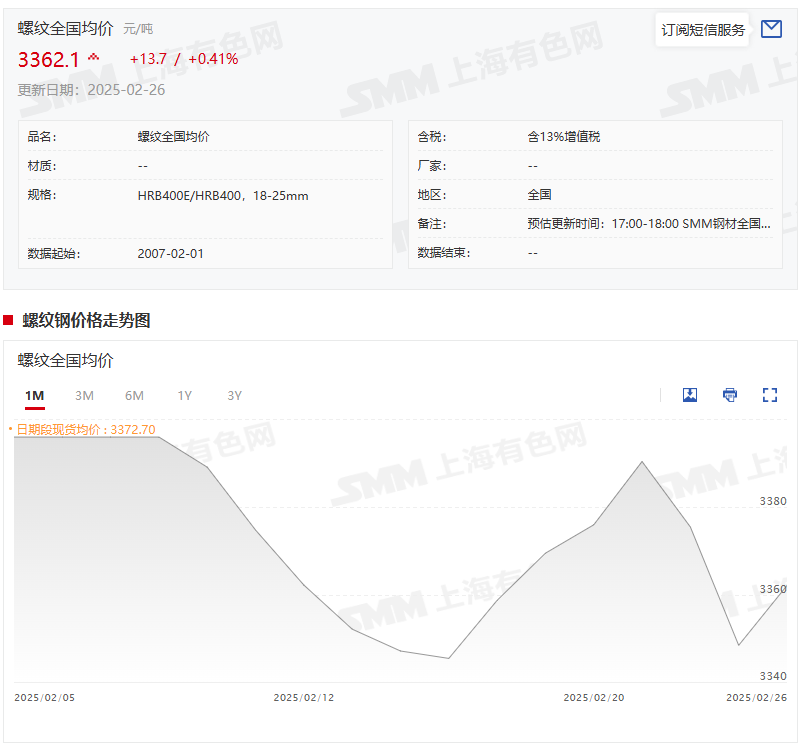Open the 6M chart view
This screenshot has width=805, height=750.
pos(134,396)
